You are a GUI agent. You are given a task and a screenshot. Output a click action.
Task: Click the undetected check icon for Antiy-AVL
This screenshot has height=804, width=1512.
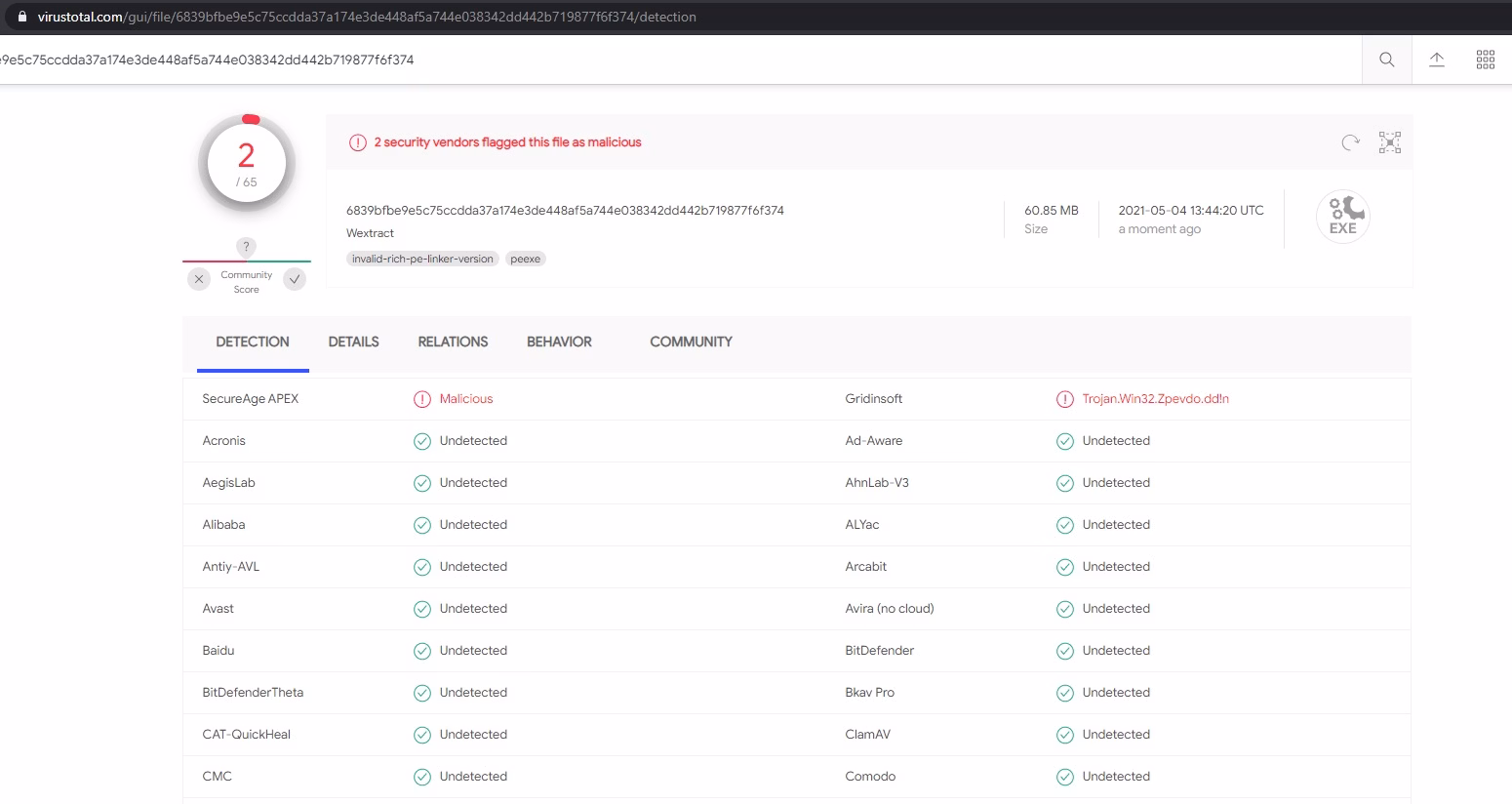coord(422,567)
